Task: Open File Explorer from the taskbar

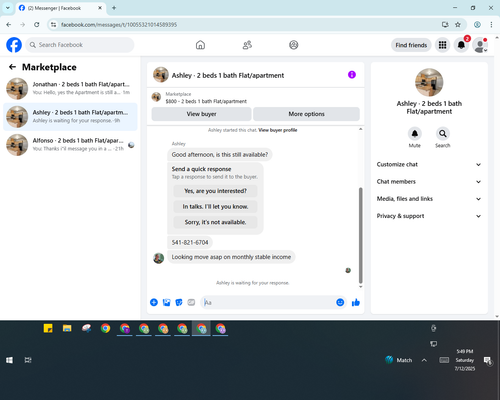Action: tap(67, 328)
